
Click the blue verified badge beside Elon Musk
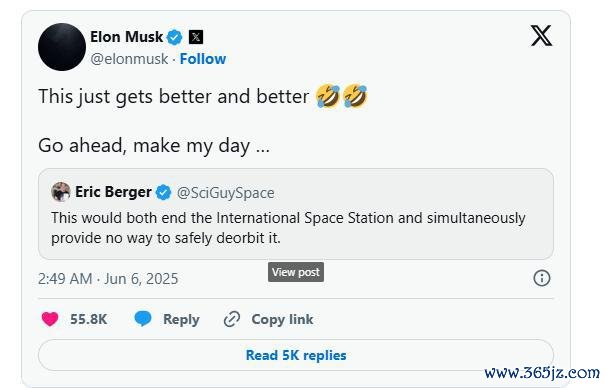point(175,37)
